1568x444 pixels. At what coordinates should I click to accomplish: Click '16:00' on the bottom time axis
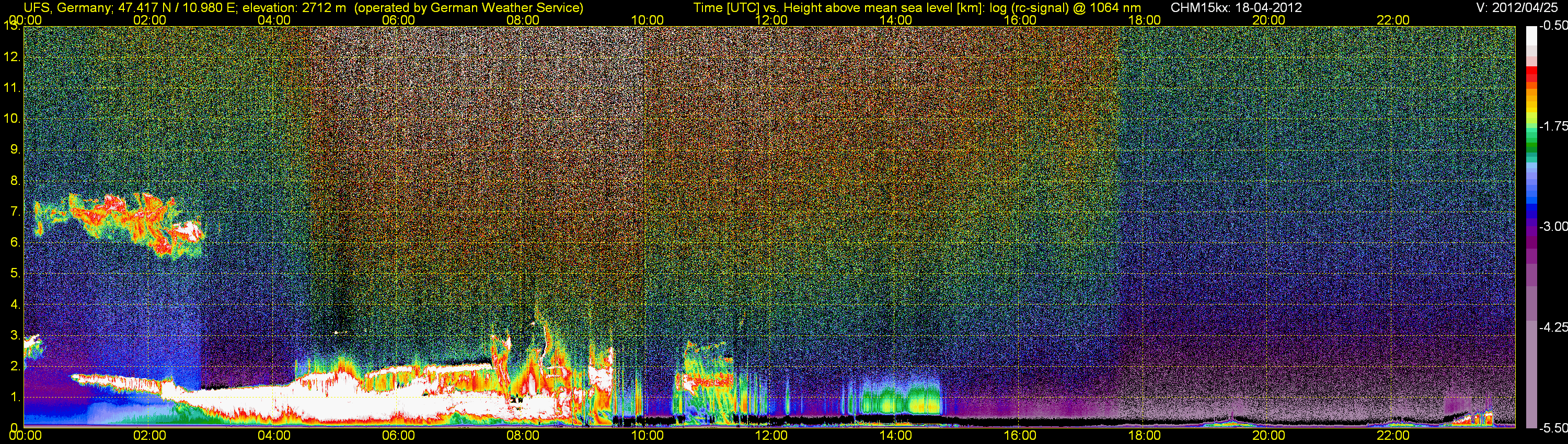(1020, 436)
